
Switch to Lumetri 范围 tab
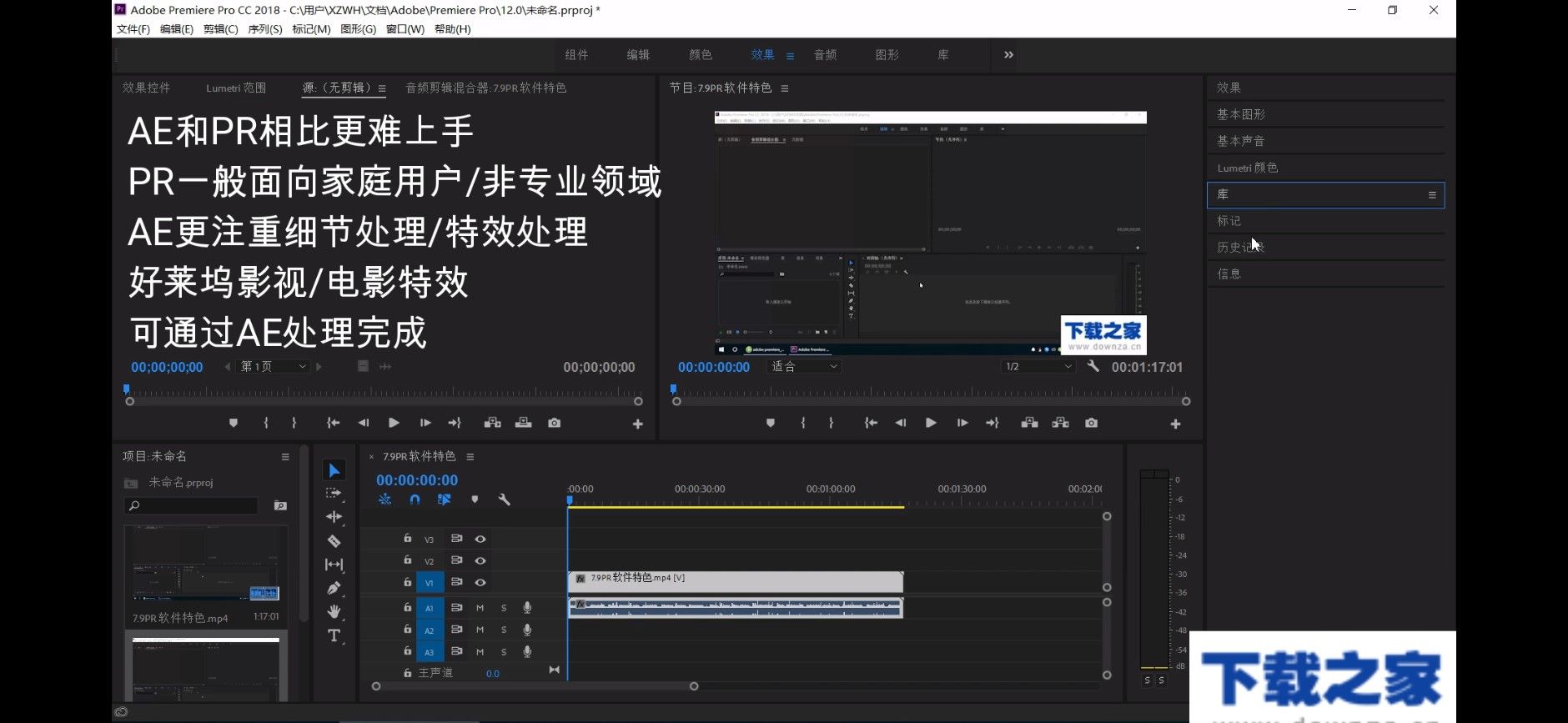click(x=236, y=88)
